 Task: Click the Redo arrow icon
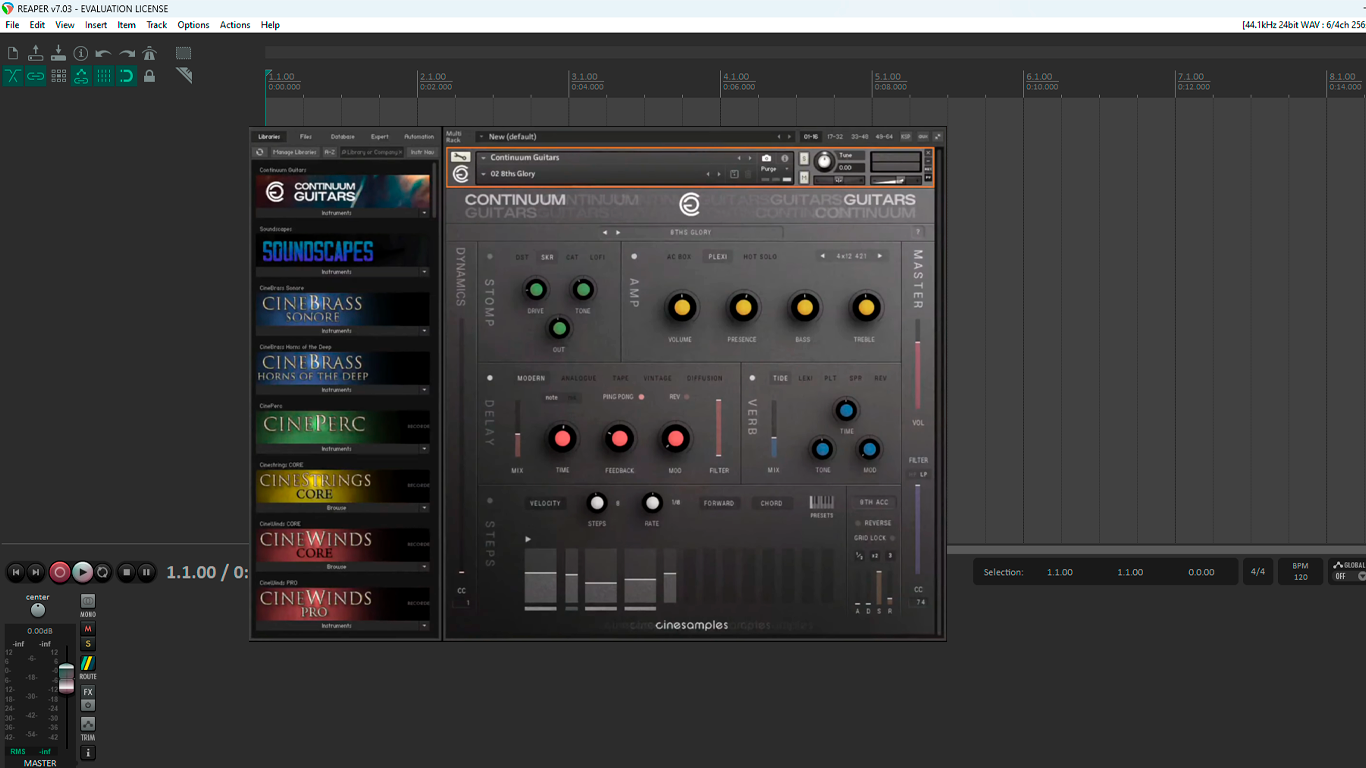click(127, 54)
